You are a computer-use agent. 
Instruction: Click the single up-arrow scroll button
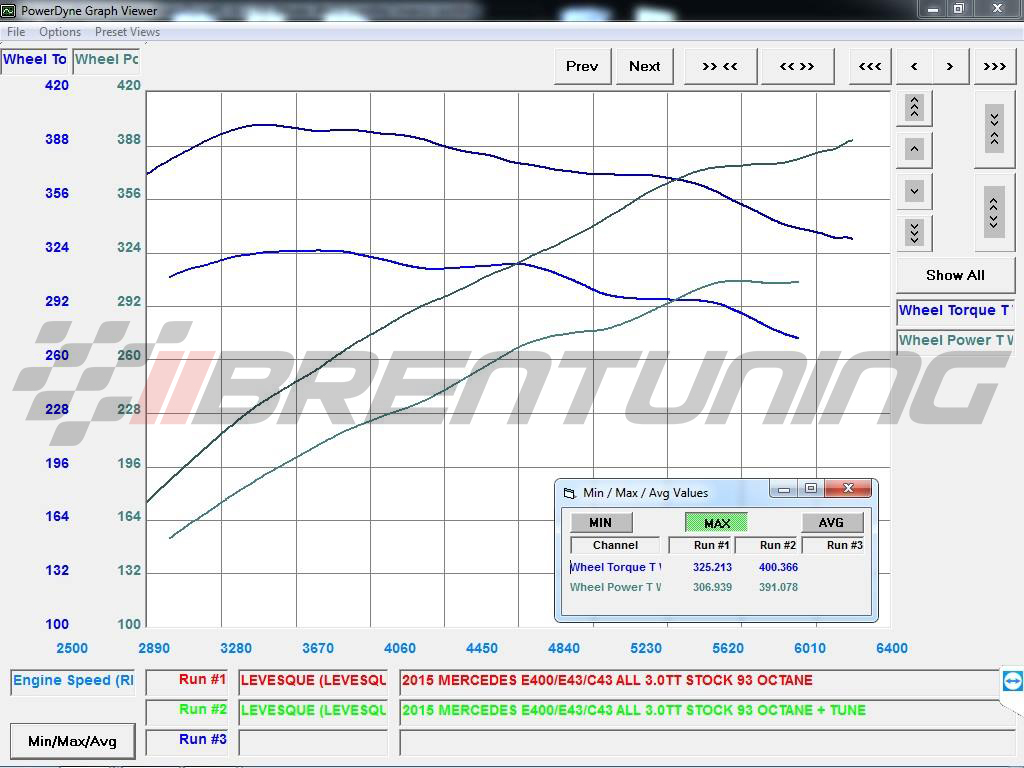(914, 149)
